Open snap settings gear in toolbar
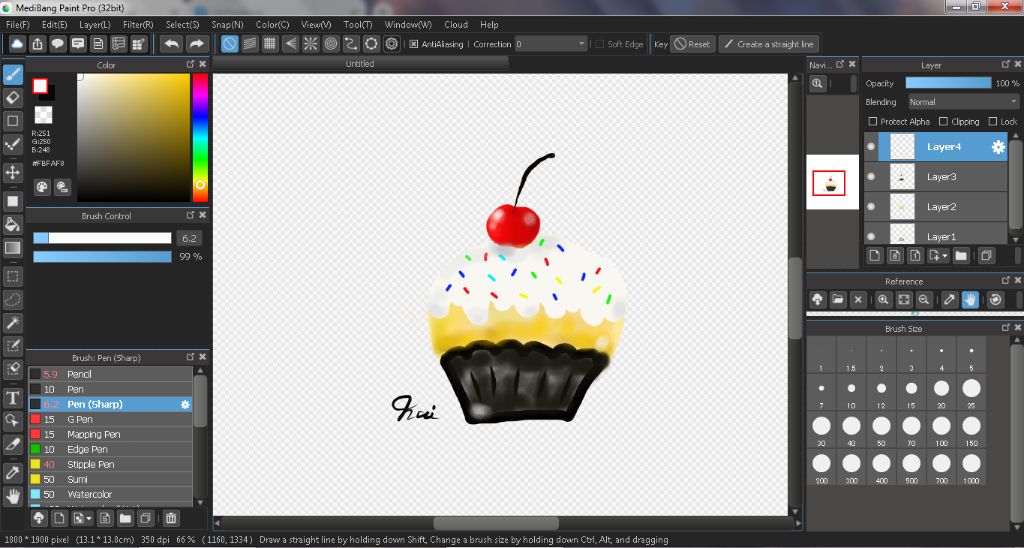The height and width of the screenshot is (548, 1024). pos(392,44)
